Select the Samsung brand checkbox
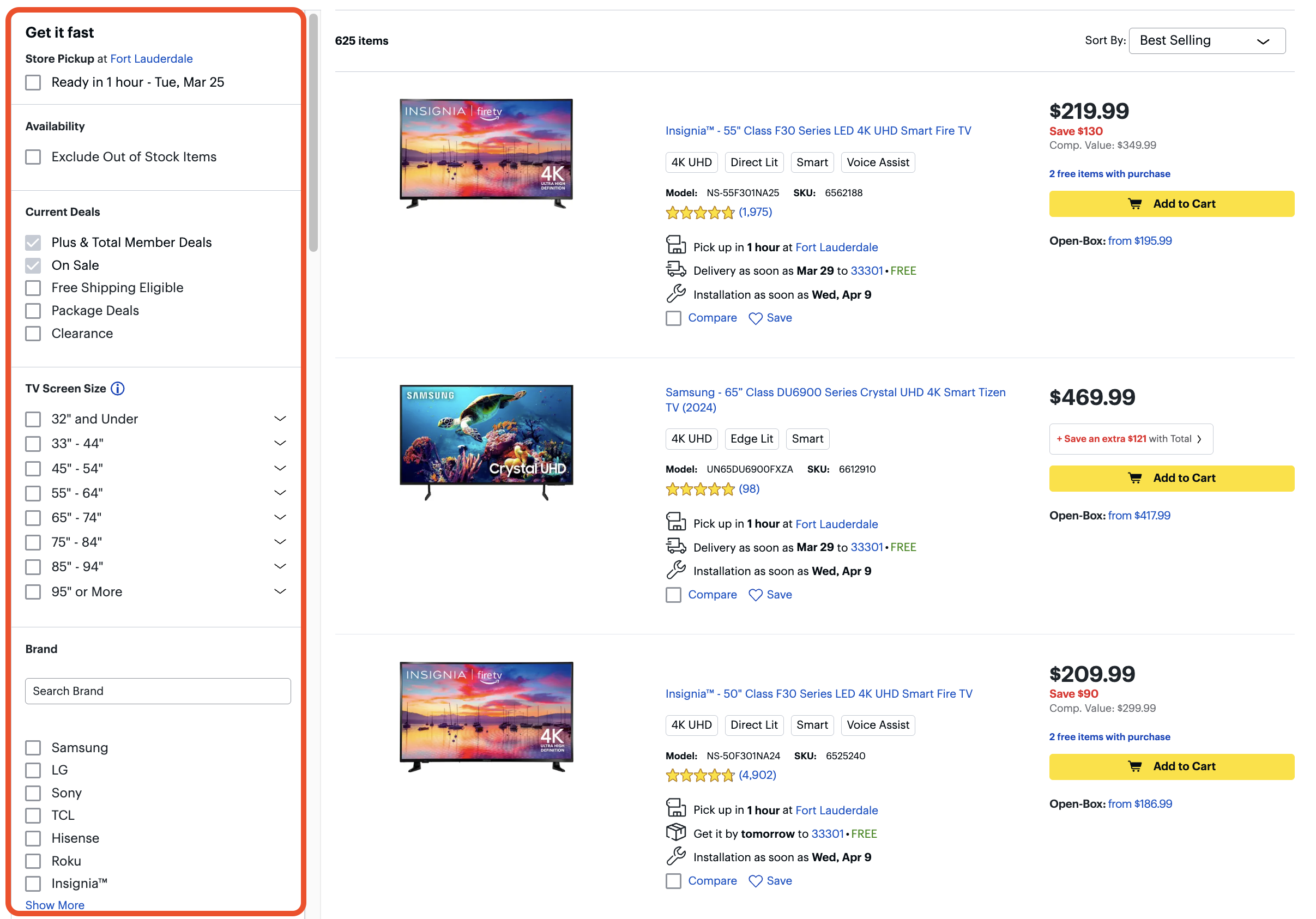Viewport: 1316px width, 919px height. click(x=33, y=748)
